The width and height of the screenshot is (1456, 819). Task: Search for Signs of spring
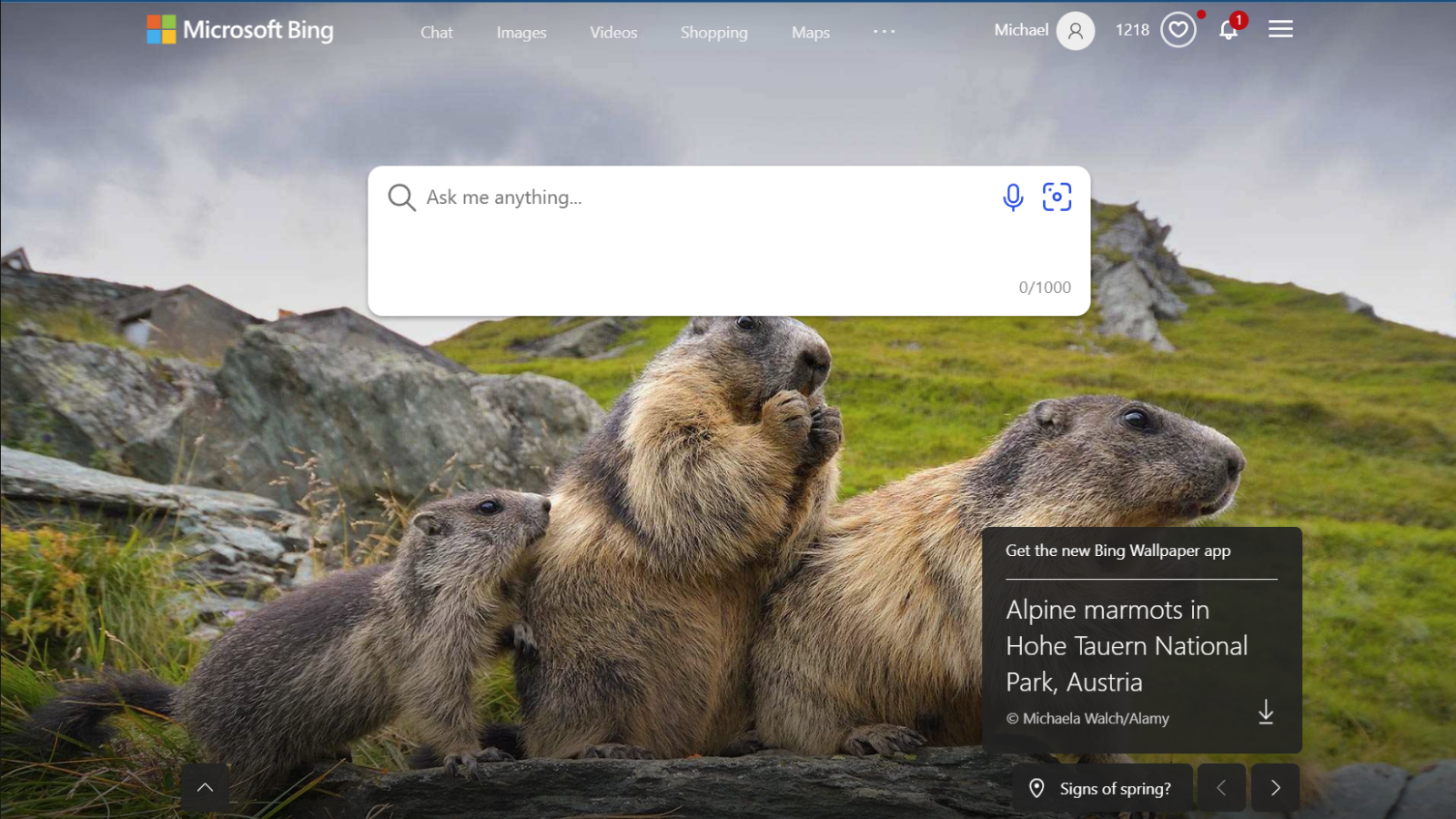click(1117, 787)
